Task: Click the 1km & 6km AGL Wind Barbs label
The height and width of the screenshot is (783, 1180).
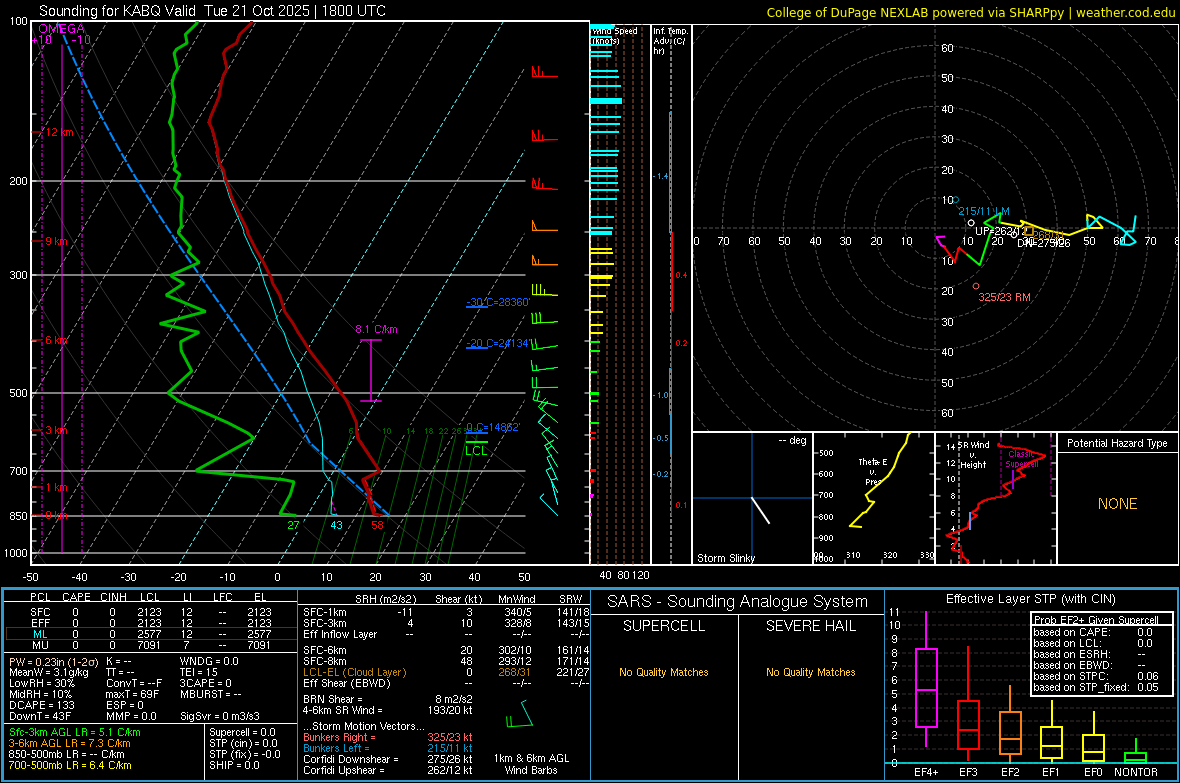Action: [x=531, y=764]
